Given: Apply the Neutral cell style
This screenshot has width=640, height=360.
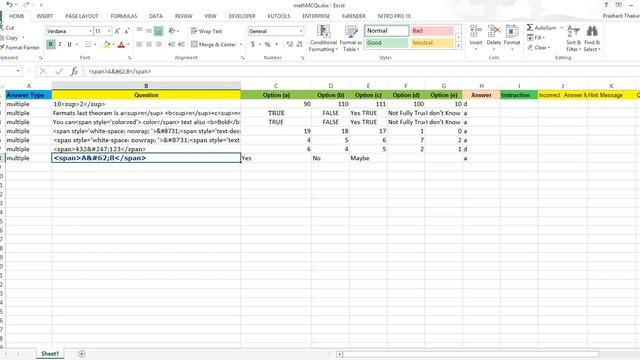Looking at the screenshot, I should click(432, 43).
